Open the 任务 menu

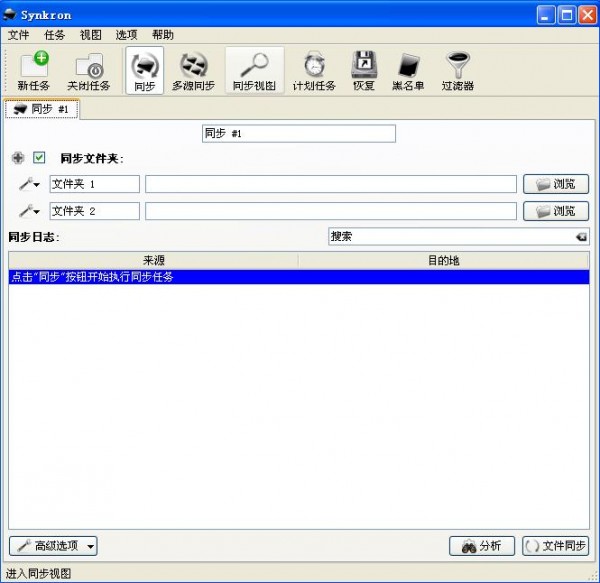(54, 35)
